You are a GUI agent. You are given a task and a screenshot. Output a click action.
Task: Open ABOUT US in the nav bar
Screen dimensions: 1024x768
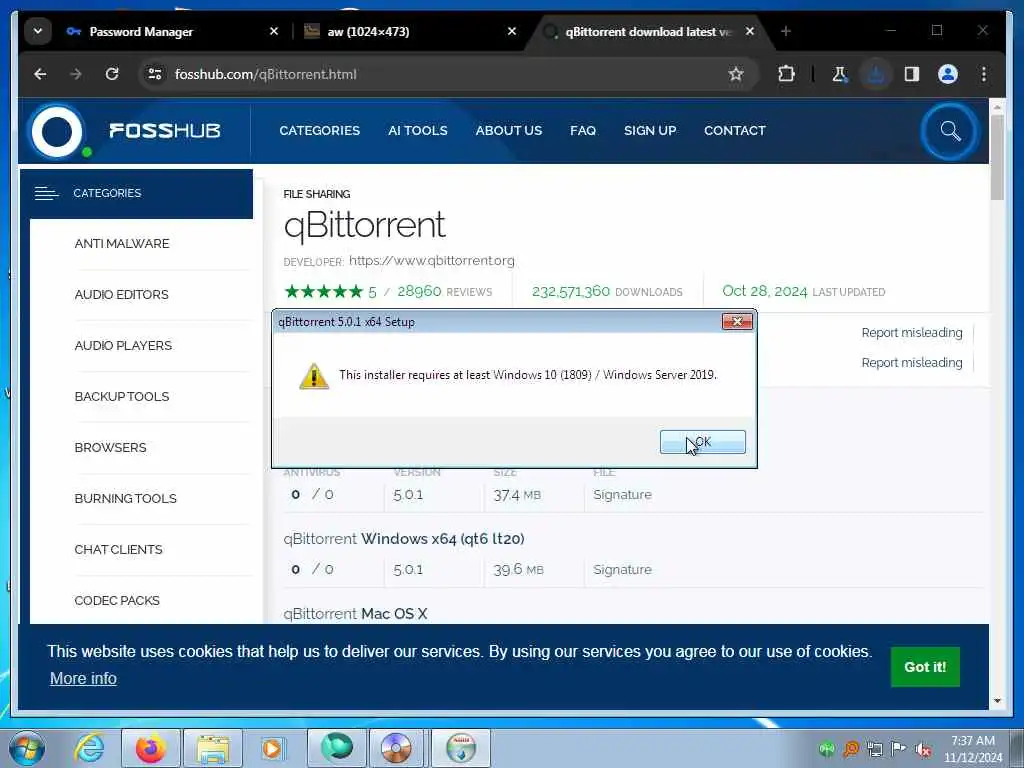tap(509, 131)
